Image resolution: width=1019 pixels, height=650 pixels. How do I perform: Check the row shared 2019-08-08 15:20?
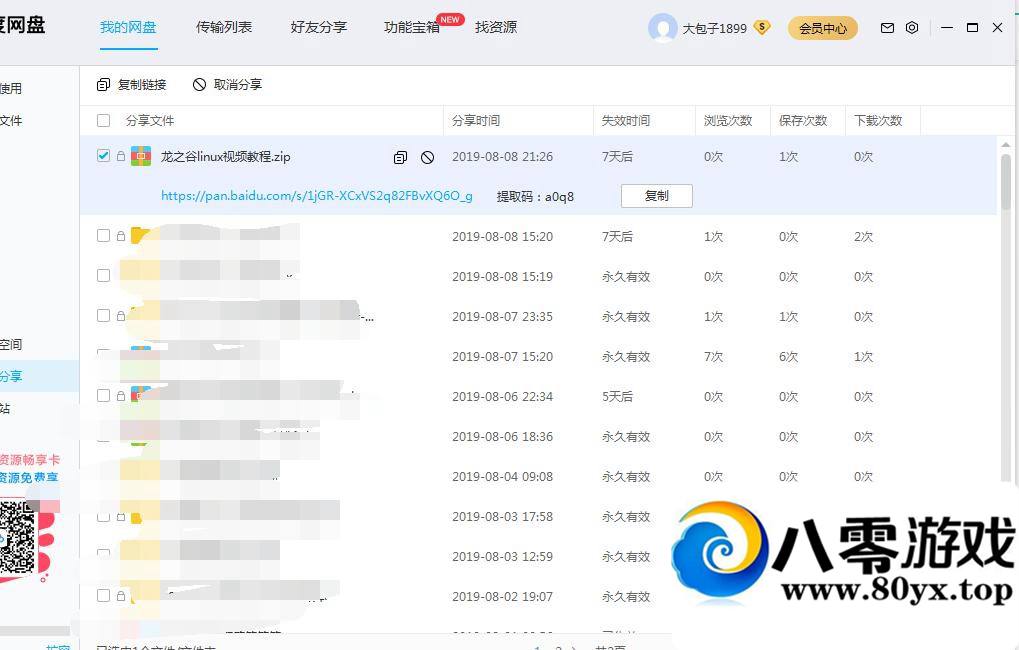103,236
